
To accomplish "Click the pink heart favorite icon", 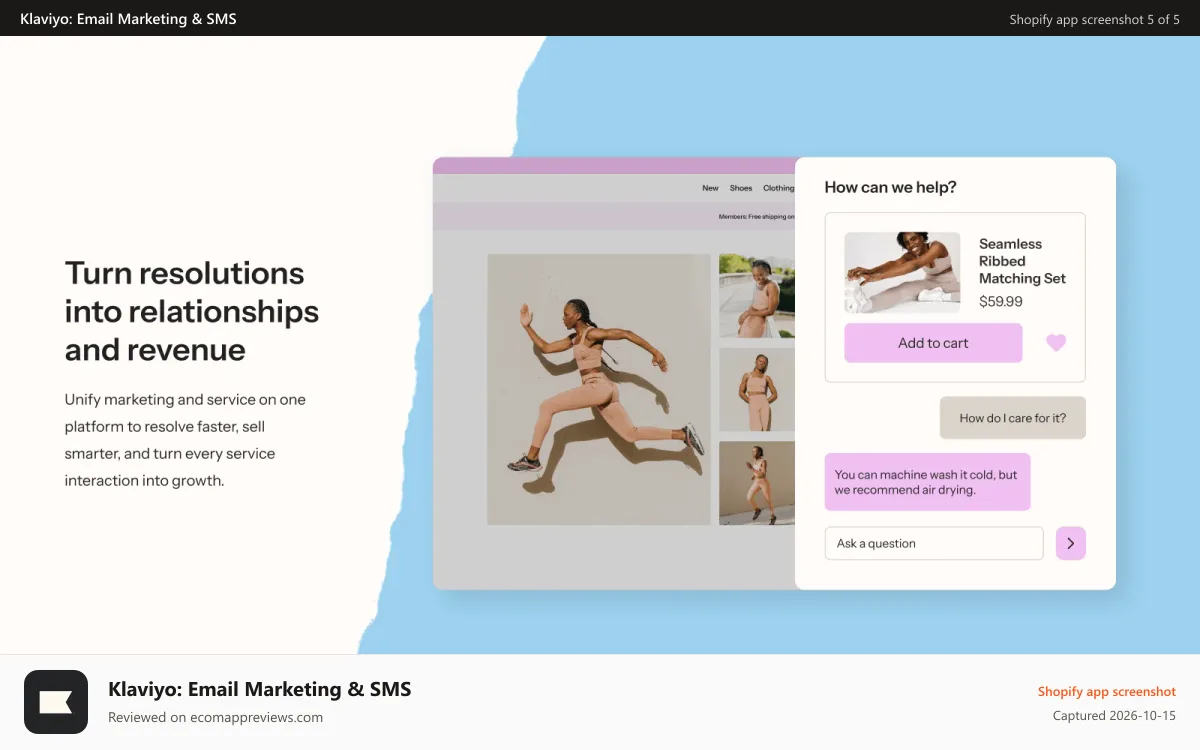I will [x=1056, y=343].
